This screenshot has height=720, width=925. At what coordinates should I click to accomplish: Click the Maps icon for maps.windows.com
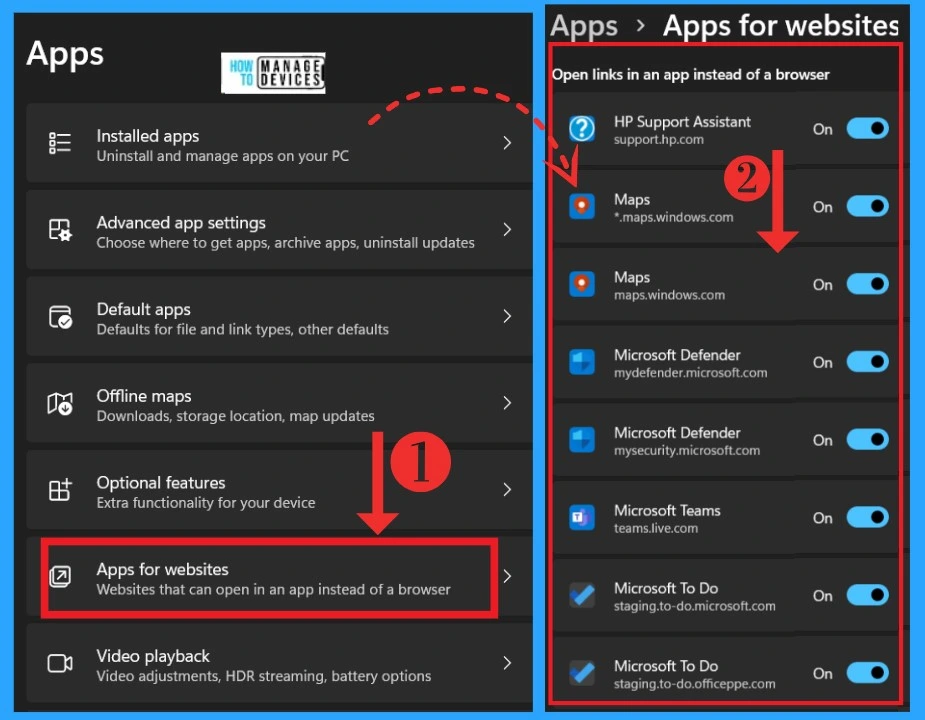coord(582,284)
